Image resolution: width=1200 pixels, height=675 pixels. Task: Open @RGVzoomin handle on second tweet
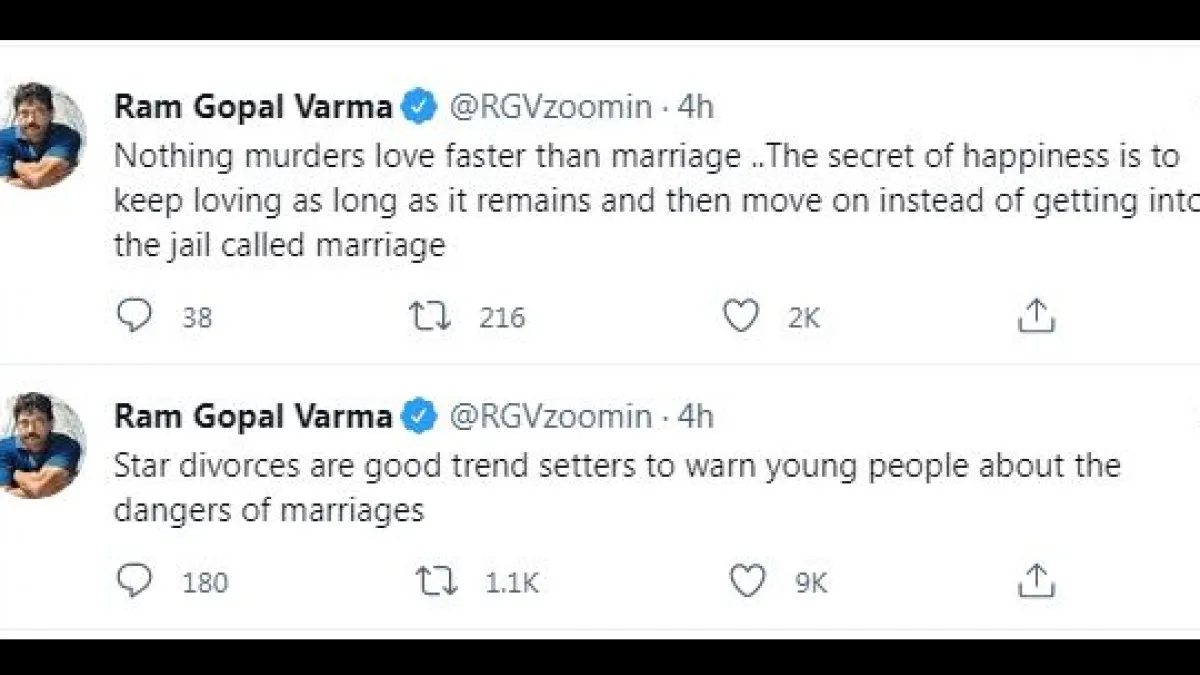552,417
